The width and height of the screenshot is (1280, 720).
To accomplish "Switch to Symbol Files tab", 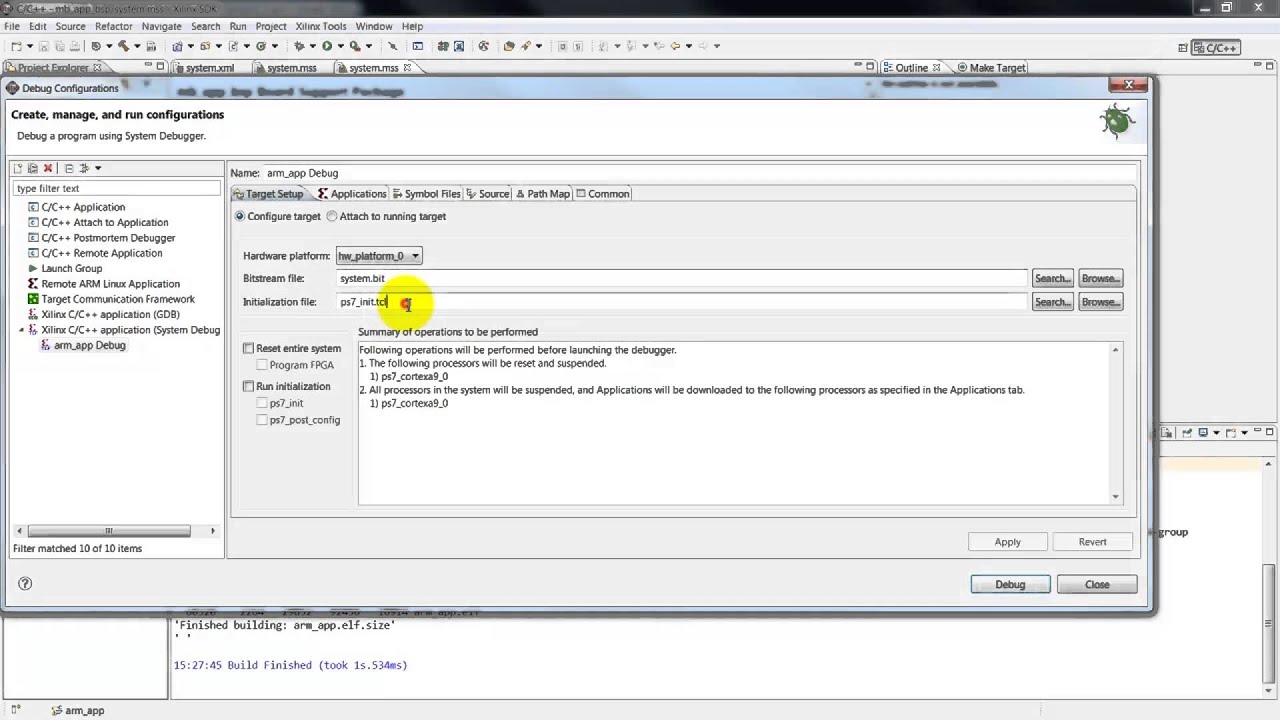I will pyautogui.click(x=426, y=194).
